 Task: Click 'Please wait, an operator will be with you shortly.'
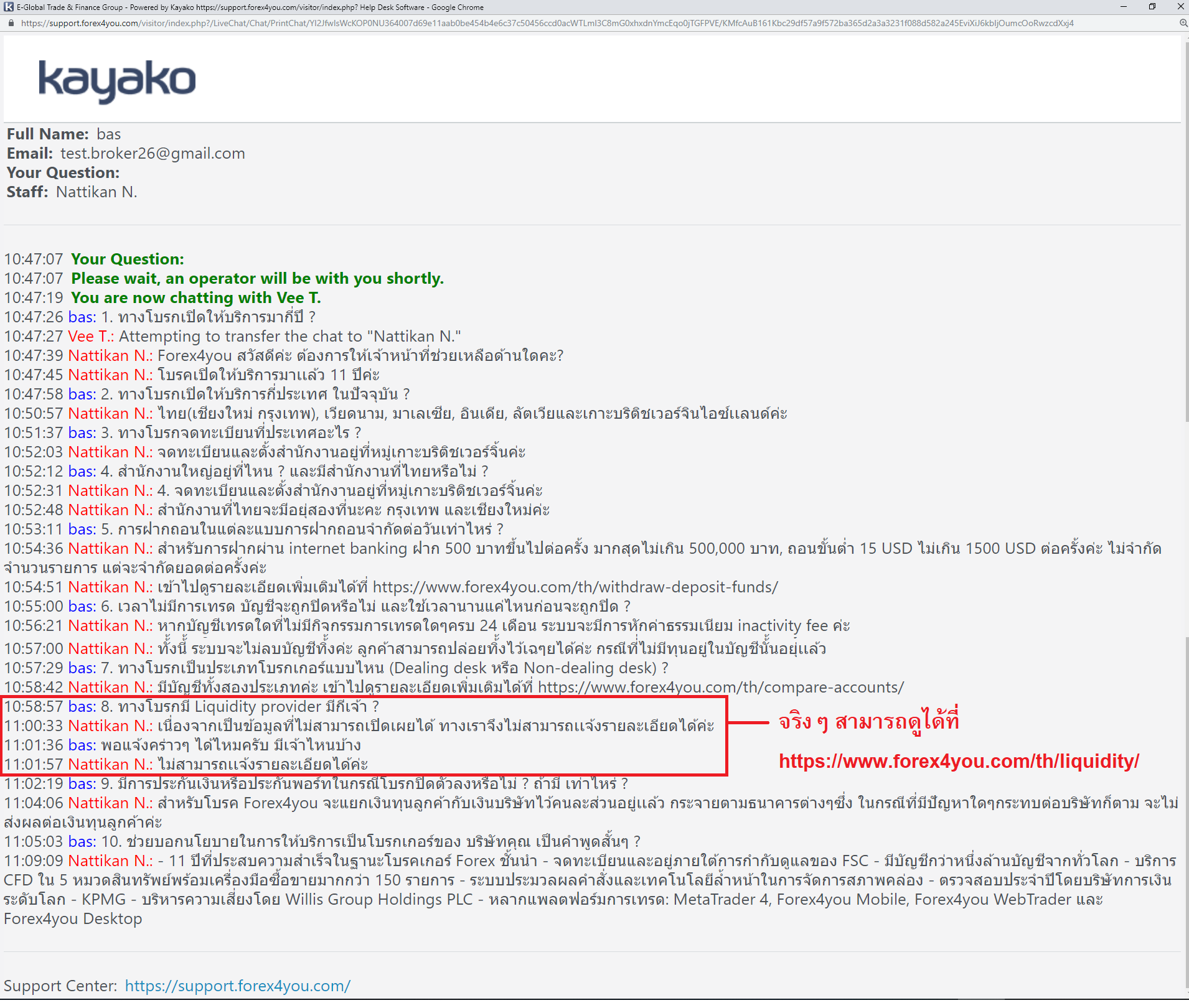[257, 278]
